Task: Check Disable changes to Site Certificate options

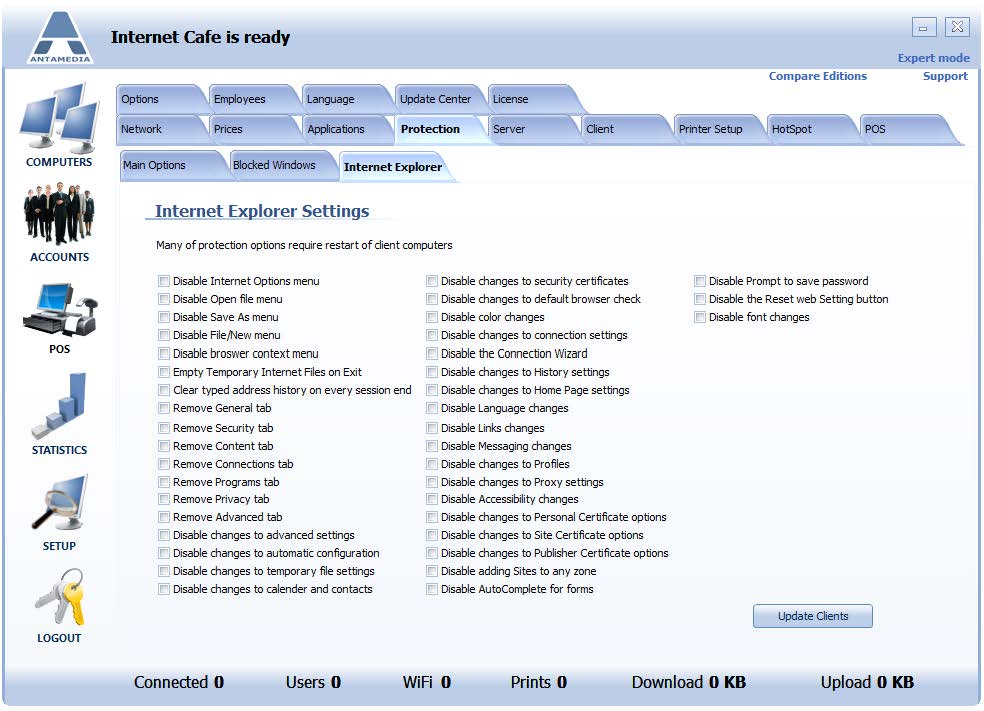Action: coord(432,535)
